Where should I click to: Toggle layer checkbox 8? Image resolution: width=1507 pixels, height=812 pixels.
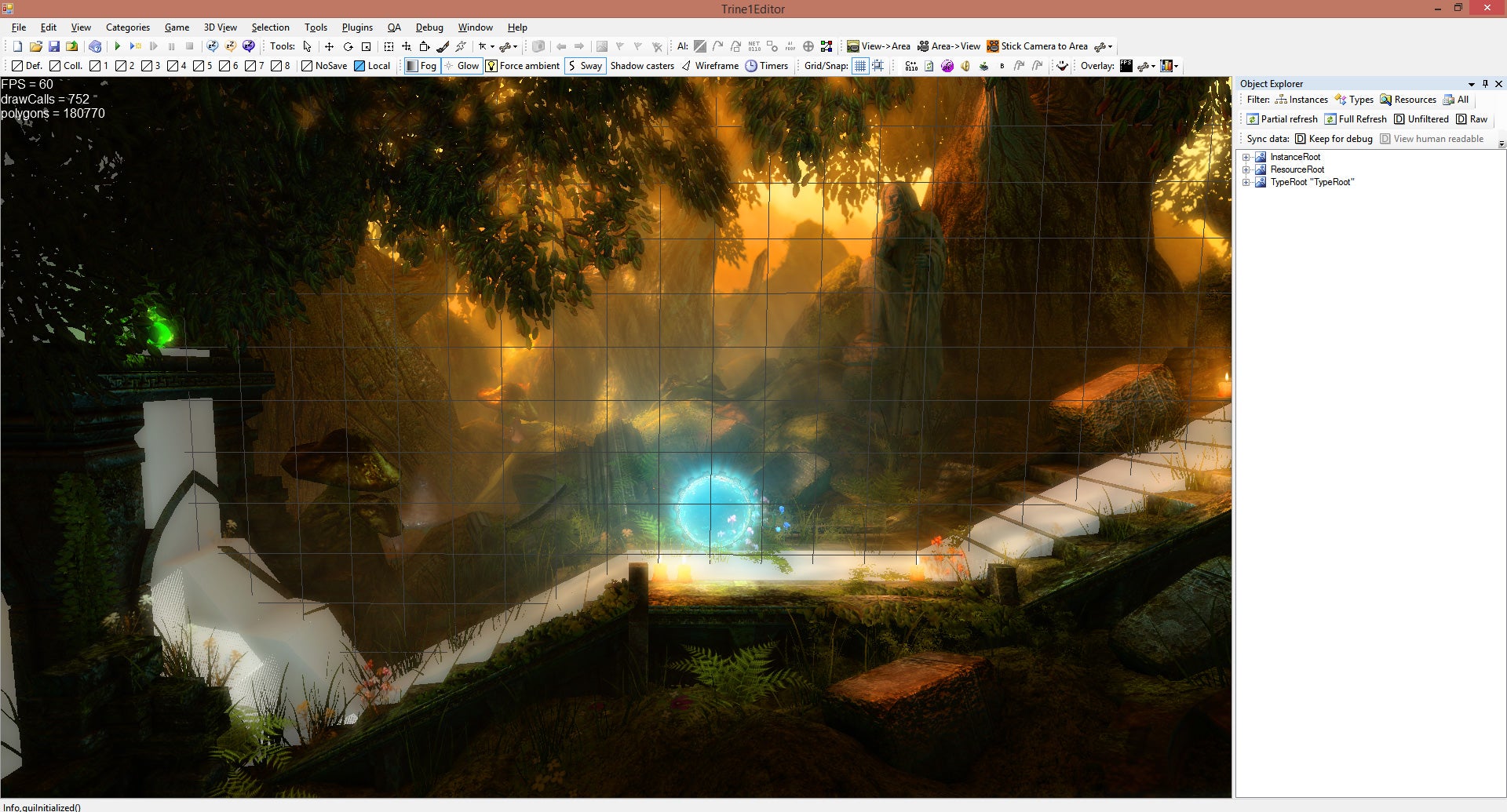[280, 66]
